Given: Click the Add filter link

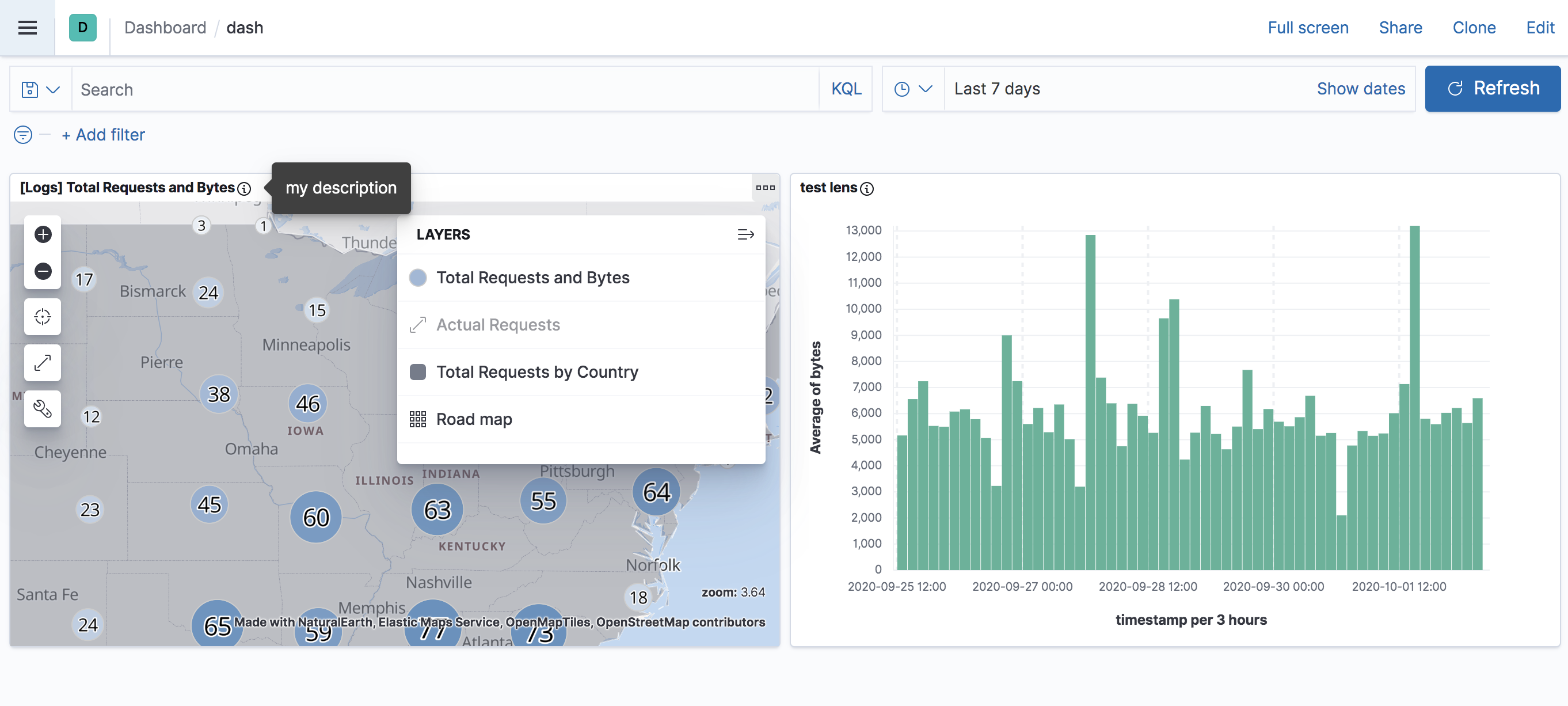Looking at the screenshot, I should tap(103, 135).
